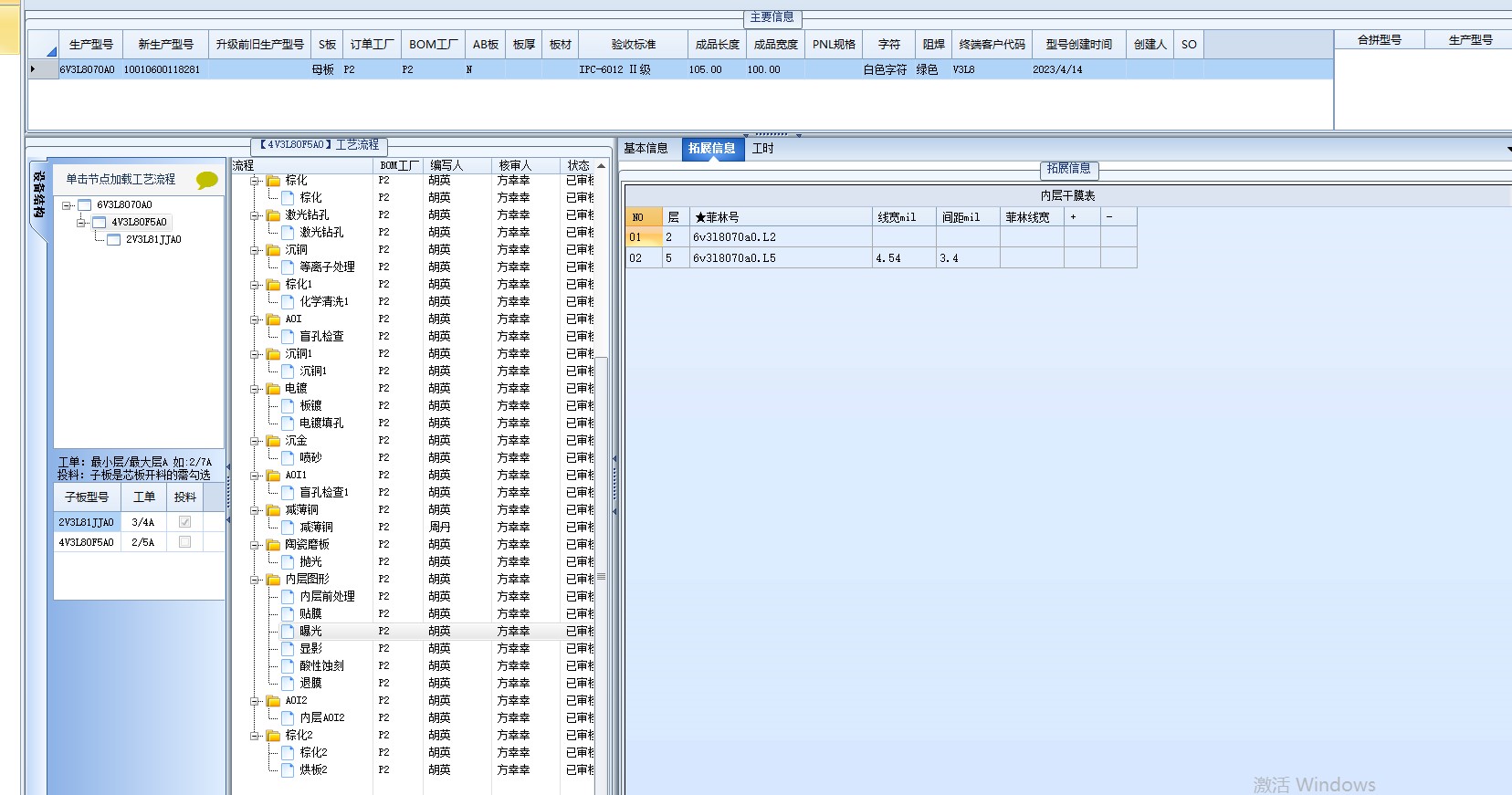Click the document icon next to 显影

point(288,649)
